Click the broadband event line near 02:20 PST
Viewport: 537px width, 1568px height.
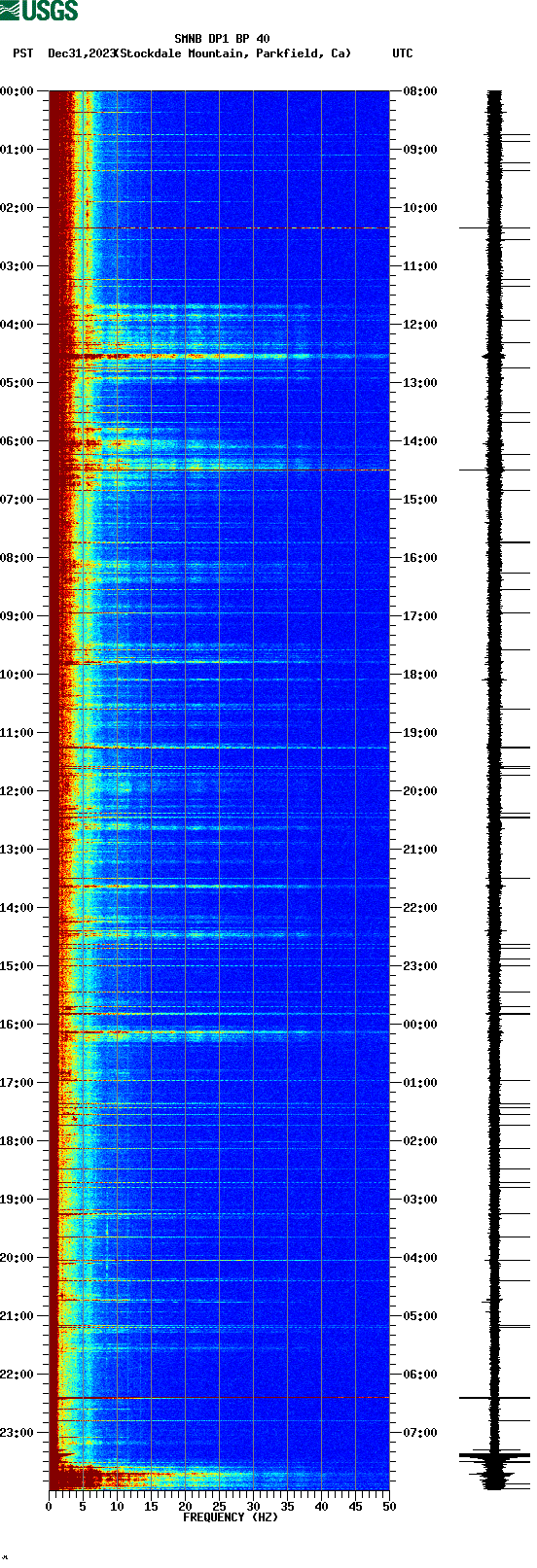219,228
